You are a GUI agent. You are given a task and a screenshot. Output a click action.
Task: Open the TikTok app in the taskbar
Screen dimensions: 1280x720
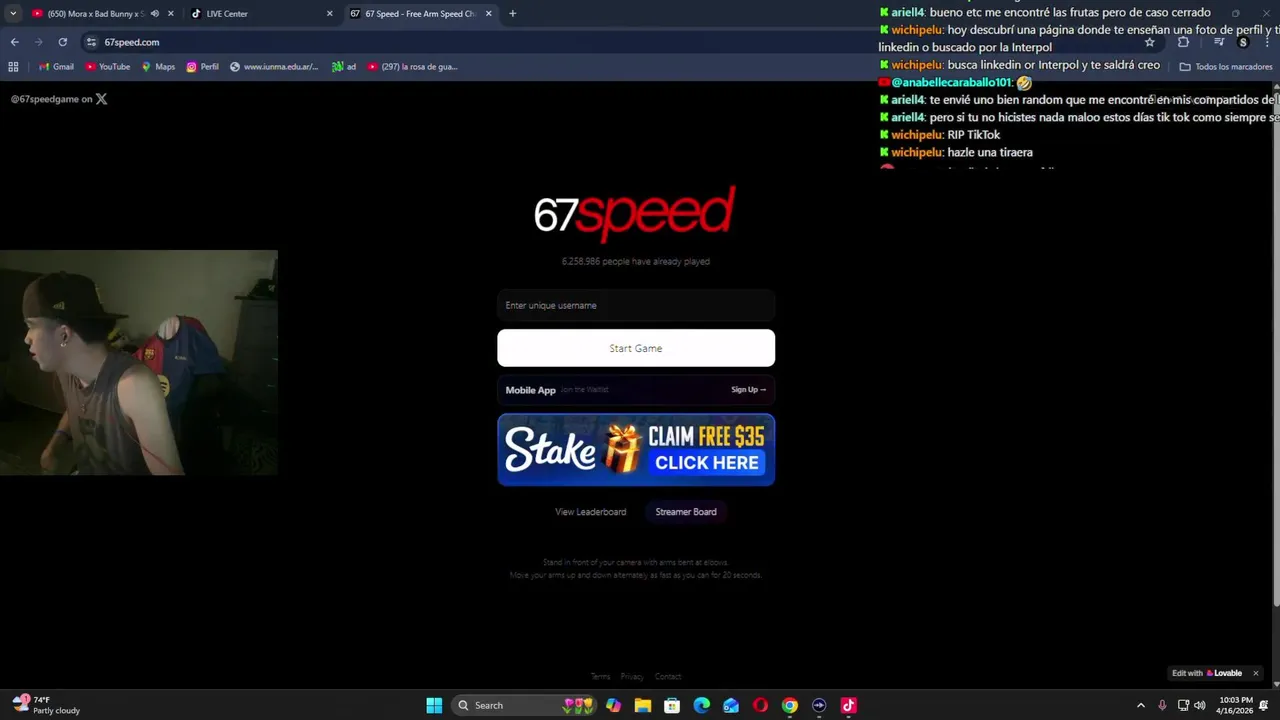[x=848, y=705]
